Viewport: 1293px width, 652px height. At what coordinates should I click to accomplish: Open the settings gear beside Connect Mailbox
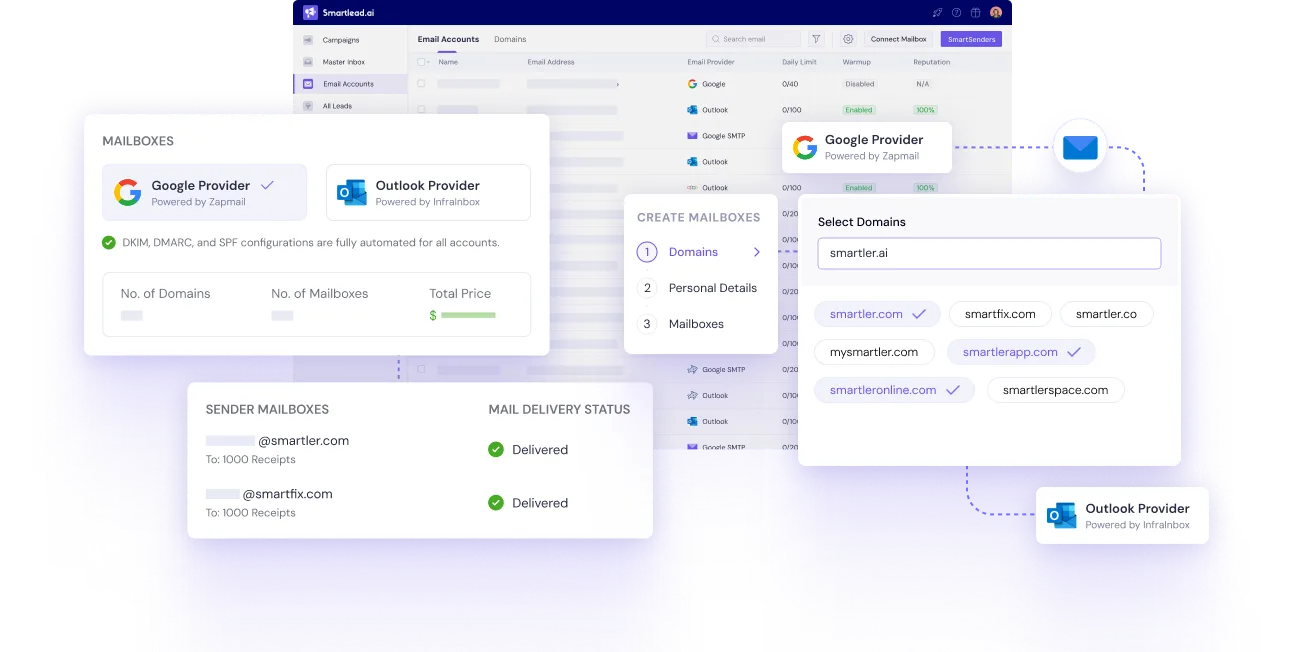848,39
